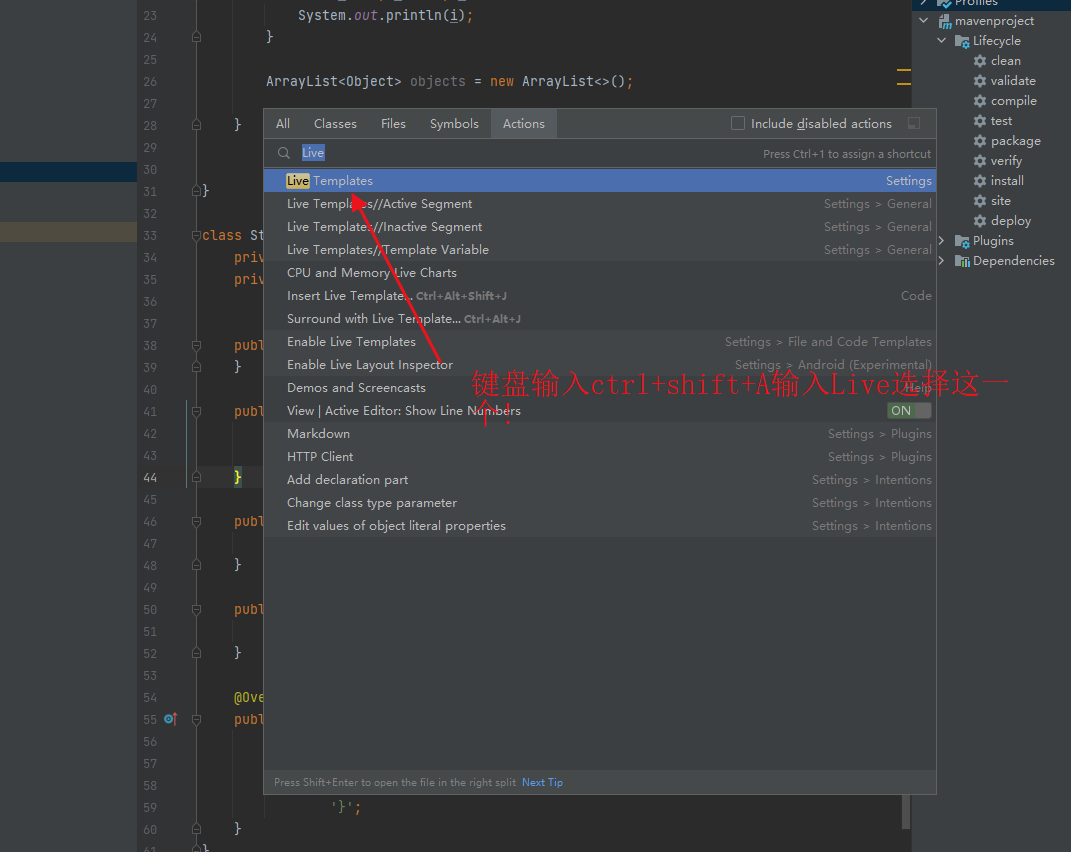Click the editor vertical scrollbar thumb
The width and height of the screenshot is (1071, 852).
point(906,812)
